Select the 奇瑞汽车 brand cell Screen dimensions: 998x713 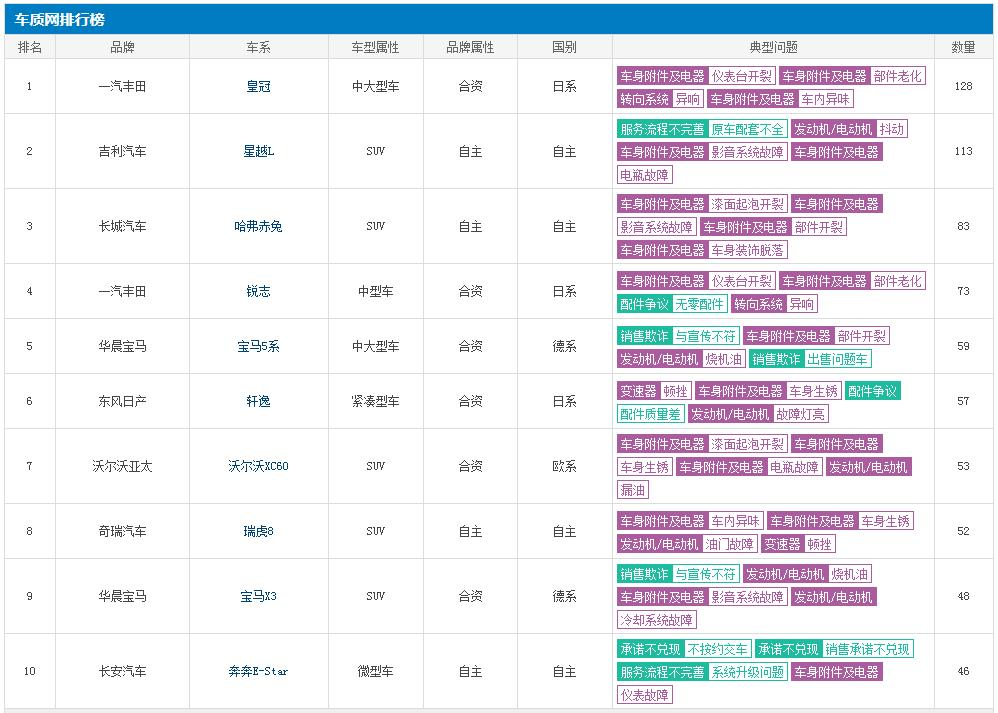click(122, 531)
